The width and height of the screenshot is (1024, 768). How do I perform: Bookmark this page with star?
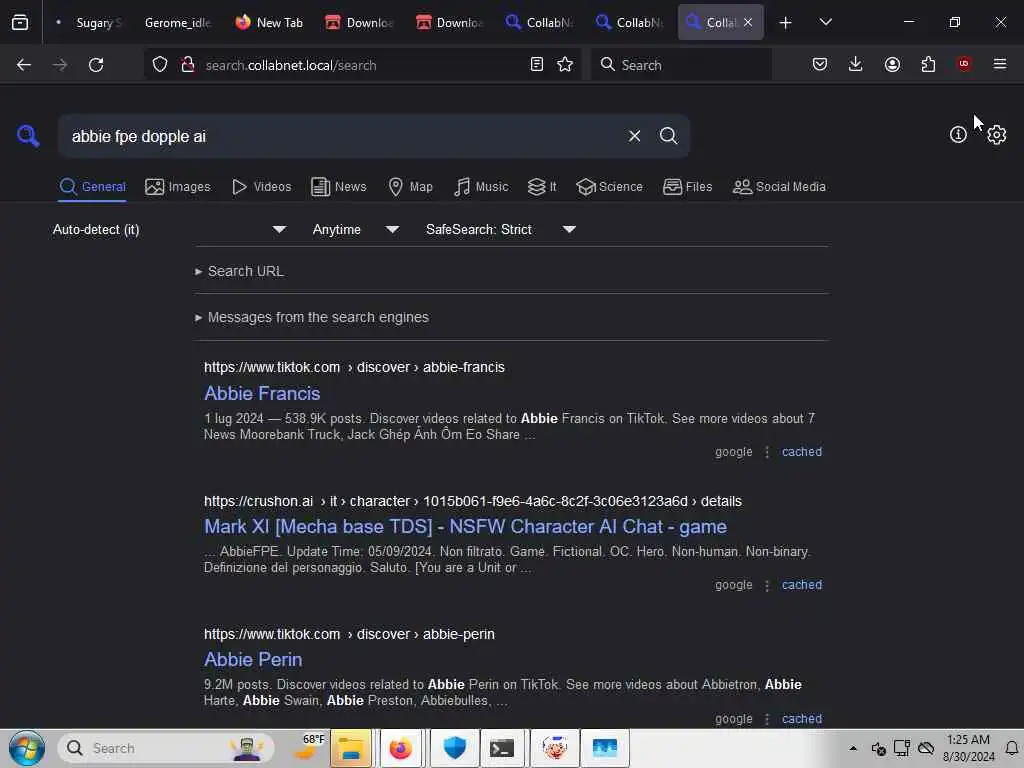point(565,65)
